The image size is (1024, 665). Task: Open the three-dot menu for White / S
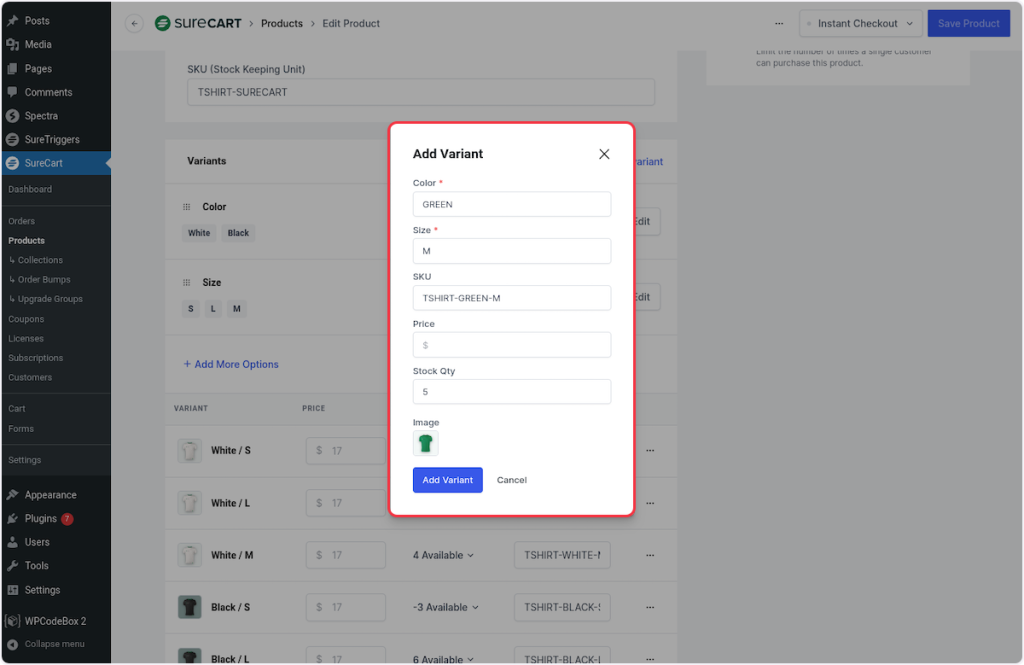650,451
